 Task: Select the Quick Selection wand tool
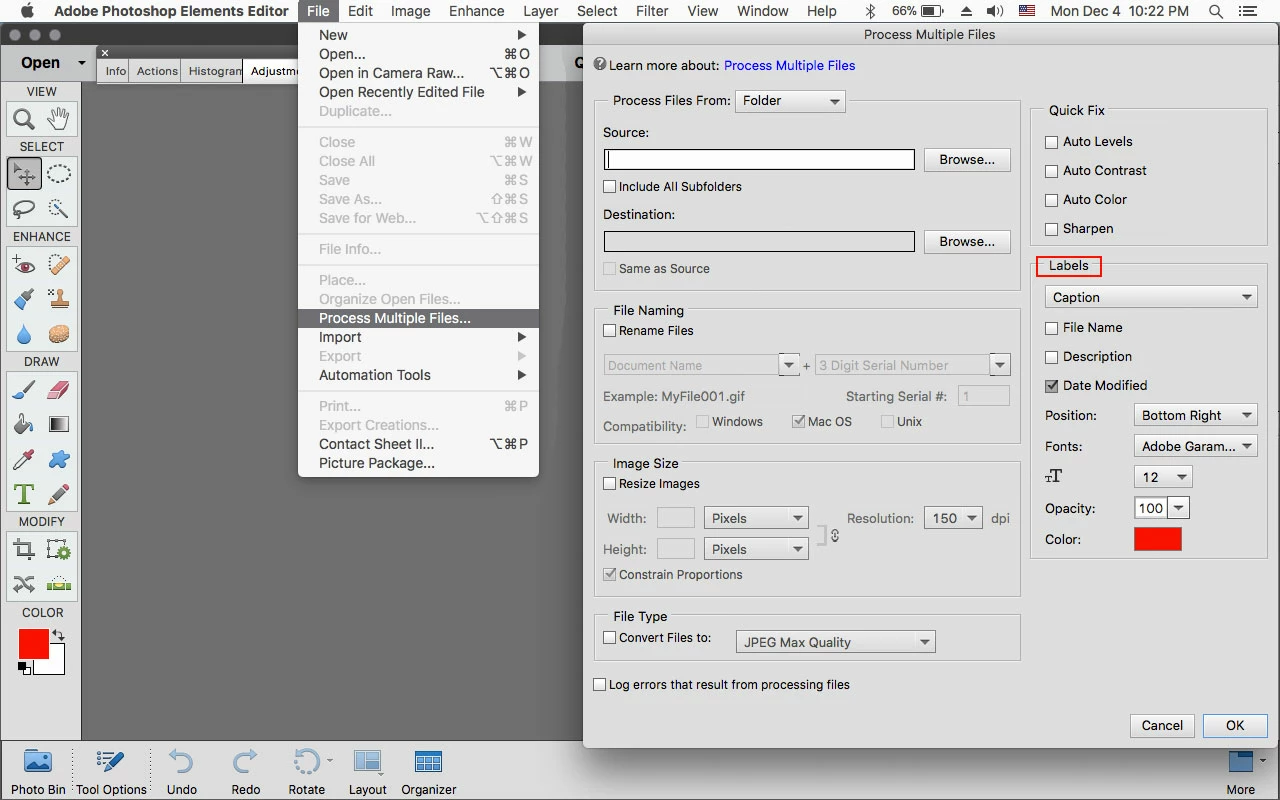[59, 208]
